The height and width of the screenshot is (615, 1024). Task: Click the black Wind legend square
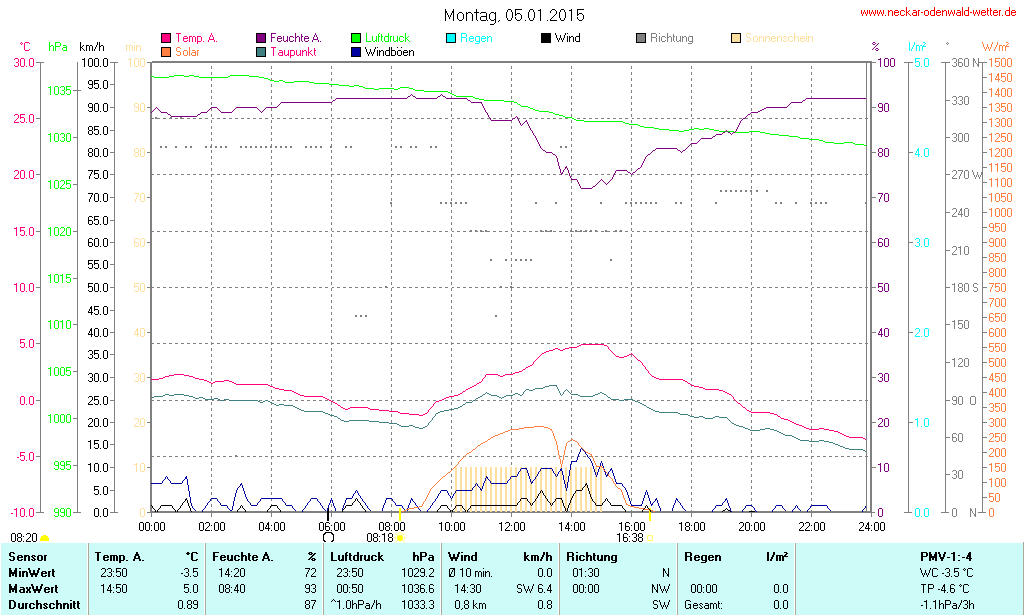coord(546,39)
